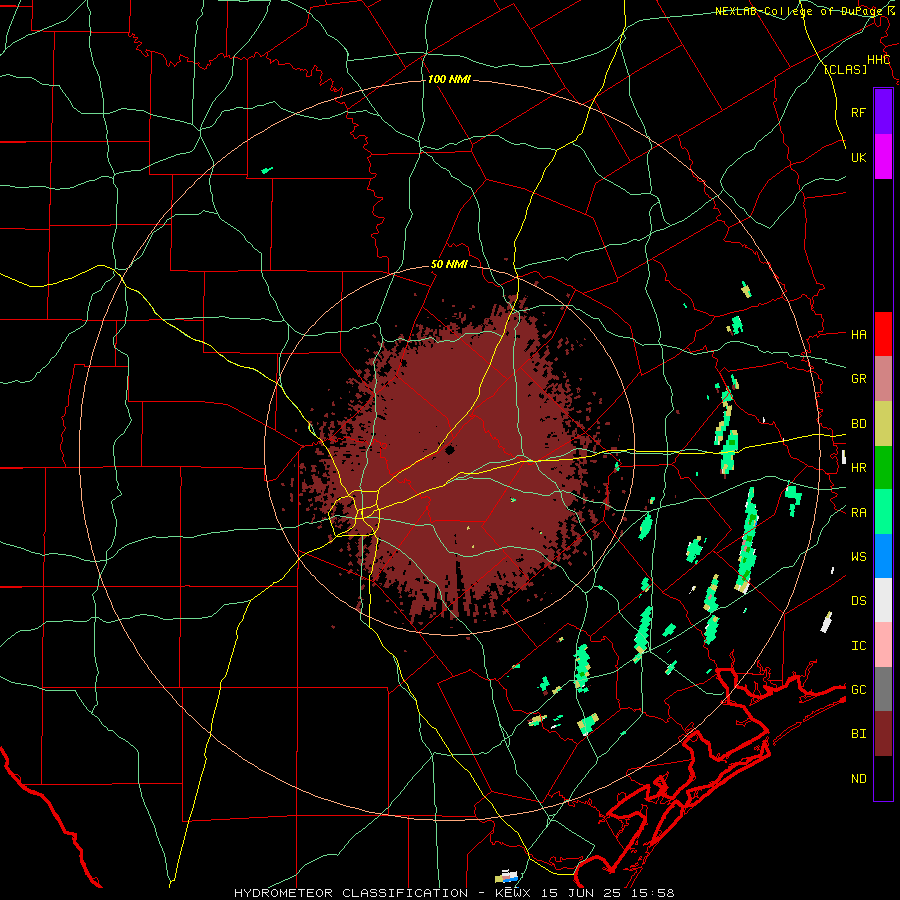Click the UK legend label
The image size is (900, 900).
coord(858,157)
